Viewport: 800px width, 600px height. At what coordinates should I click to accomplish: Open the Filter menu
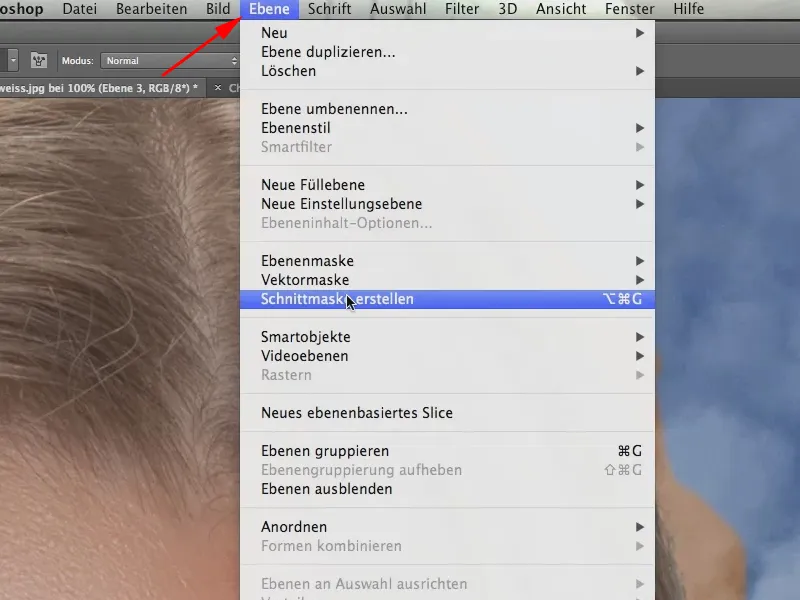click(x=462, y=9)
